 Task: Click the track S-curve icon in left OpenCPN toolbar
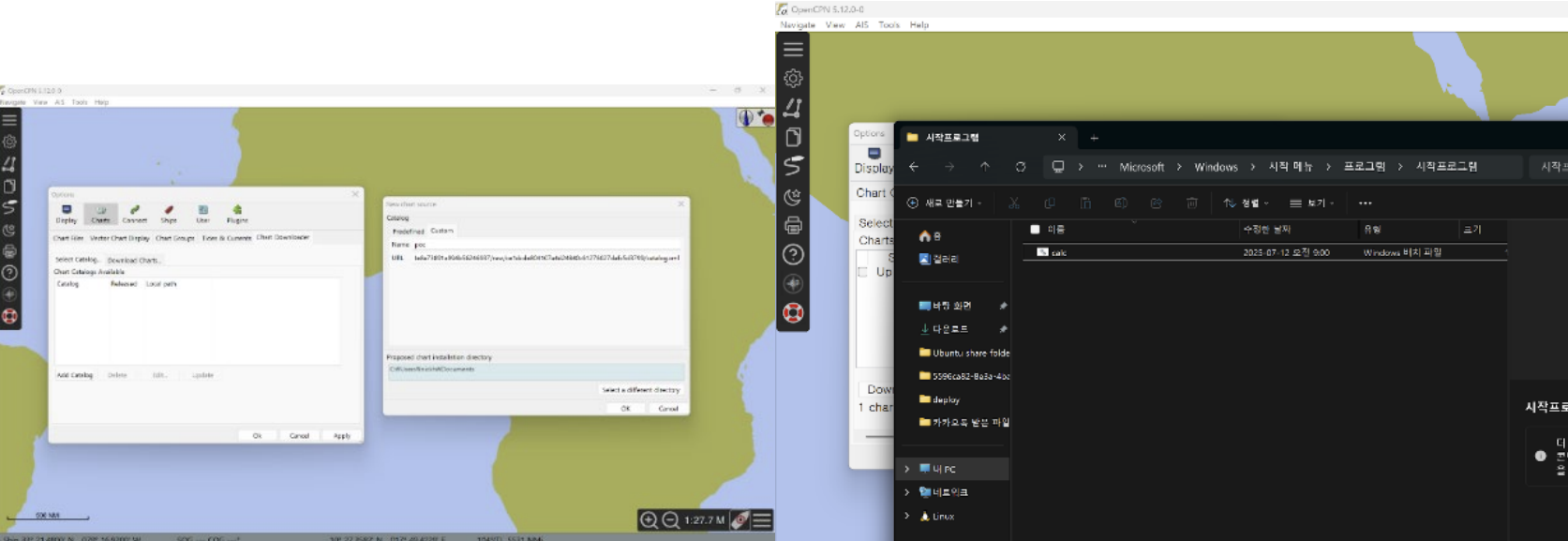click(9, 207)
